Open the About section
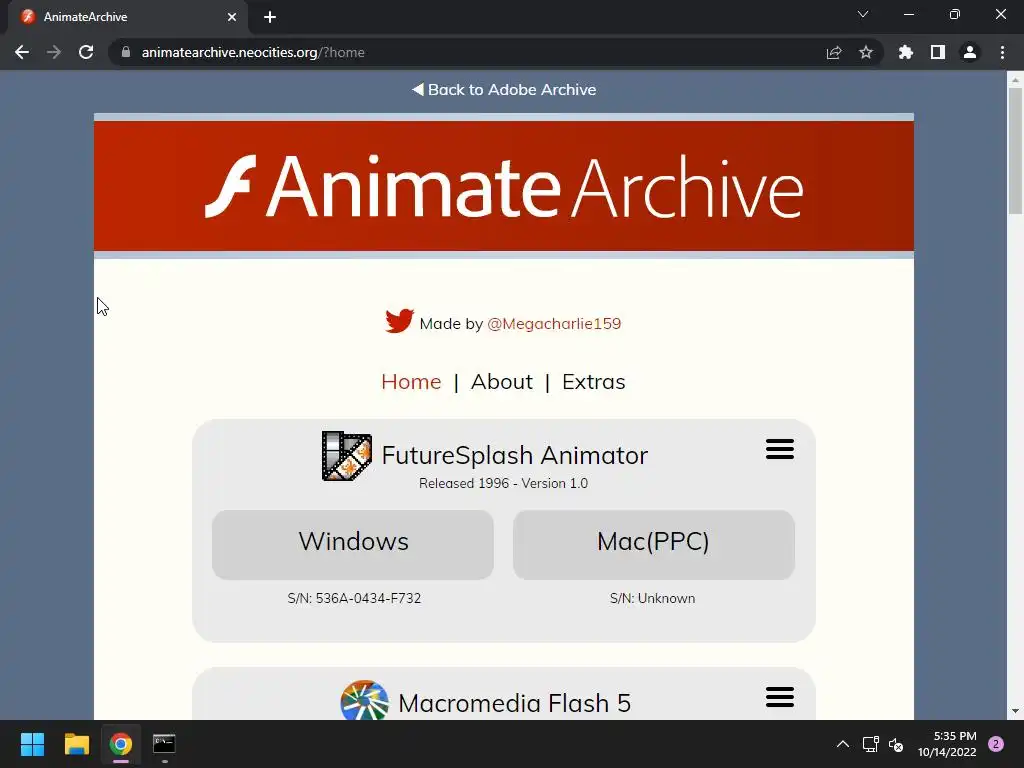This screenshot has width=1024, height=768. click(x=502, y=381)
